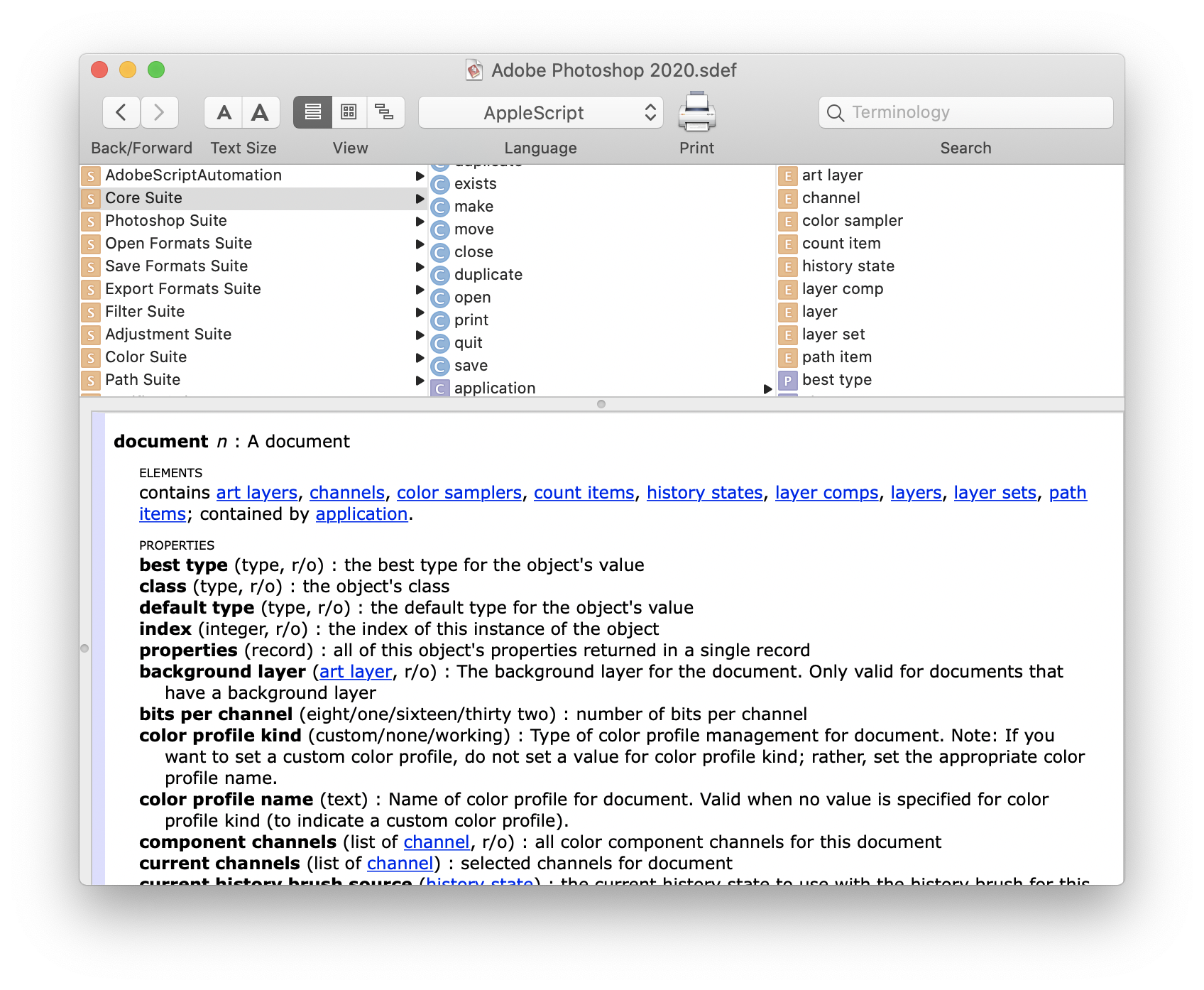
Task: Click command icon next to save
Action: click(441, 366)
